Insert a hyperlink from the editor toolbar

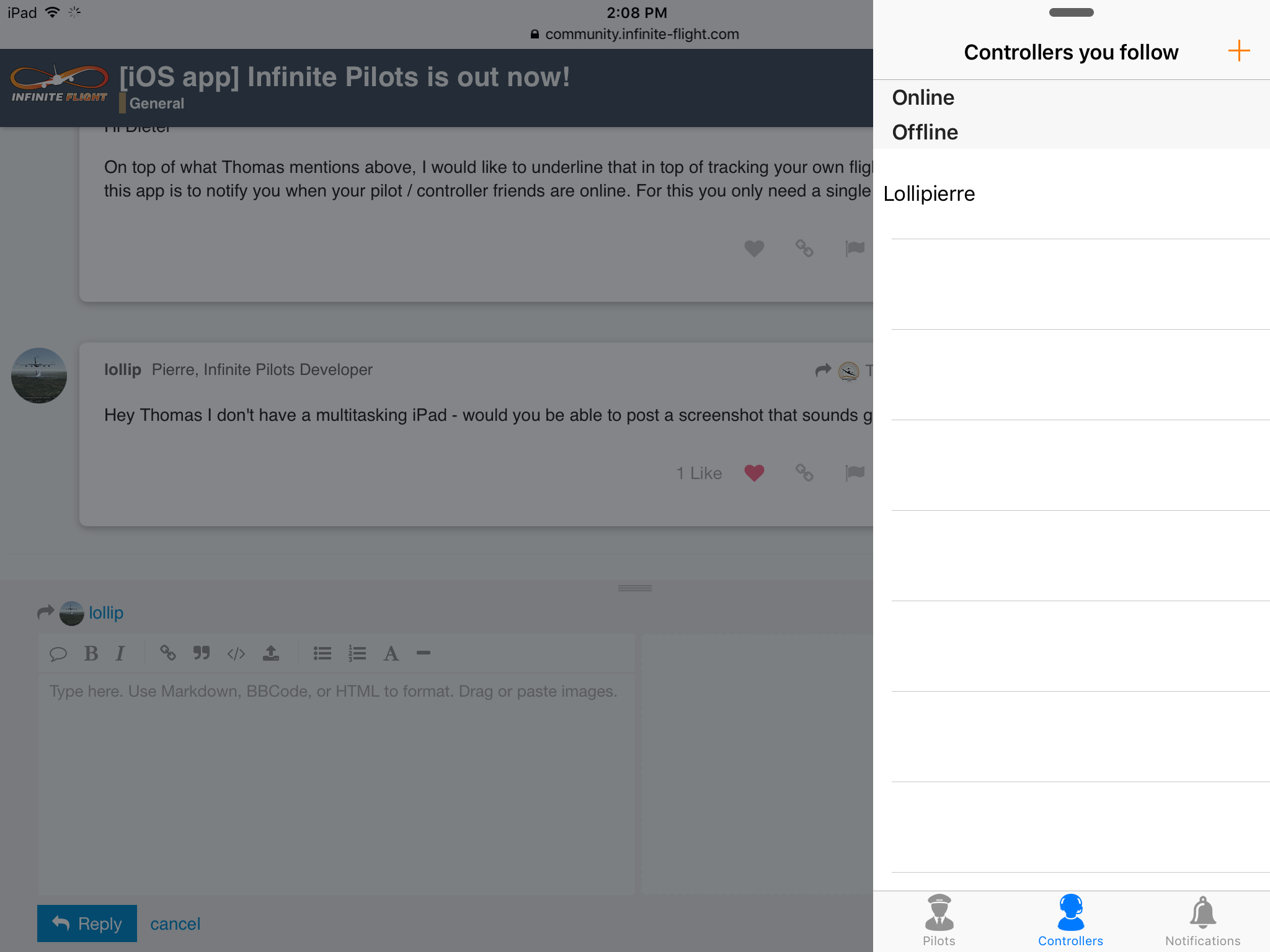(168, 653)
